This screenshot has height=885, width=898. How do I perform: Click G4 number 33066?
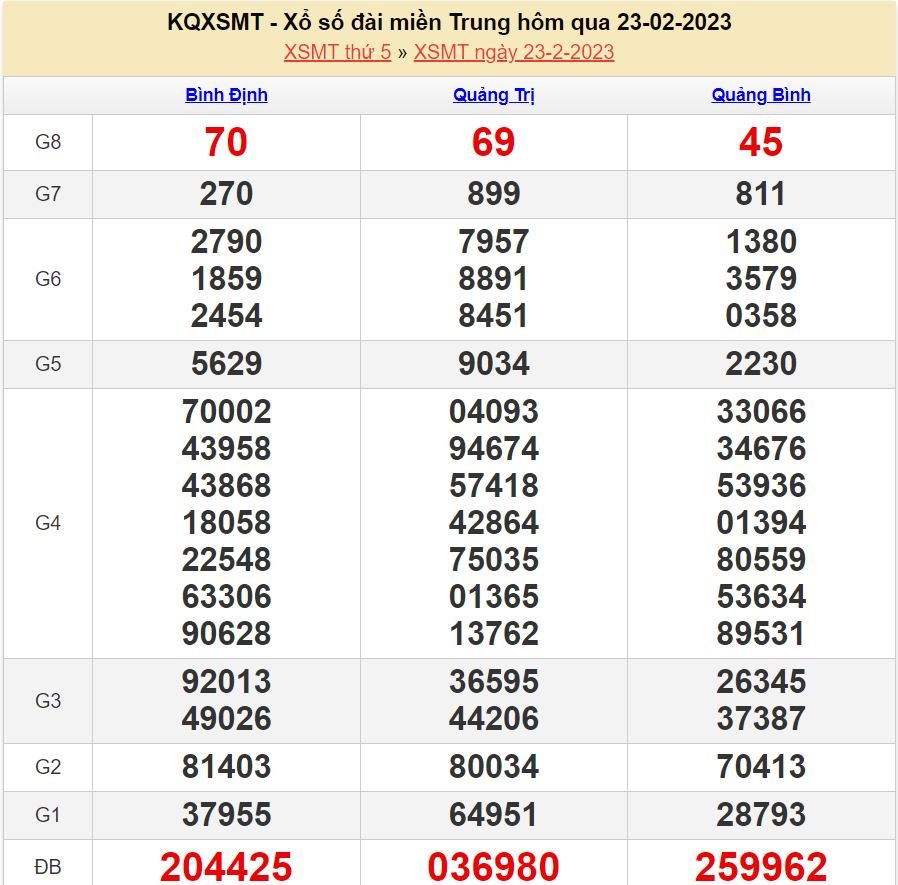tap(761, 412)
